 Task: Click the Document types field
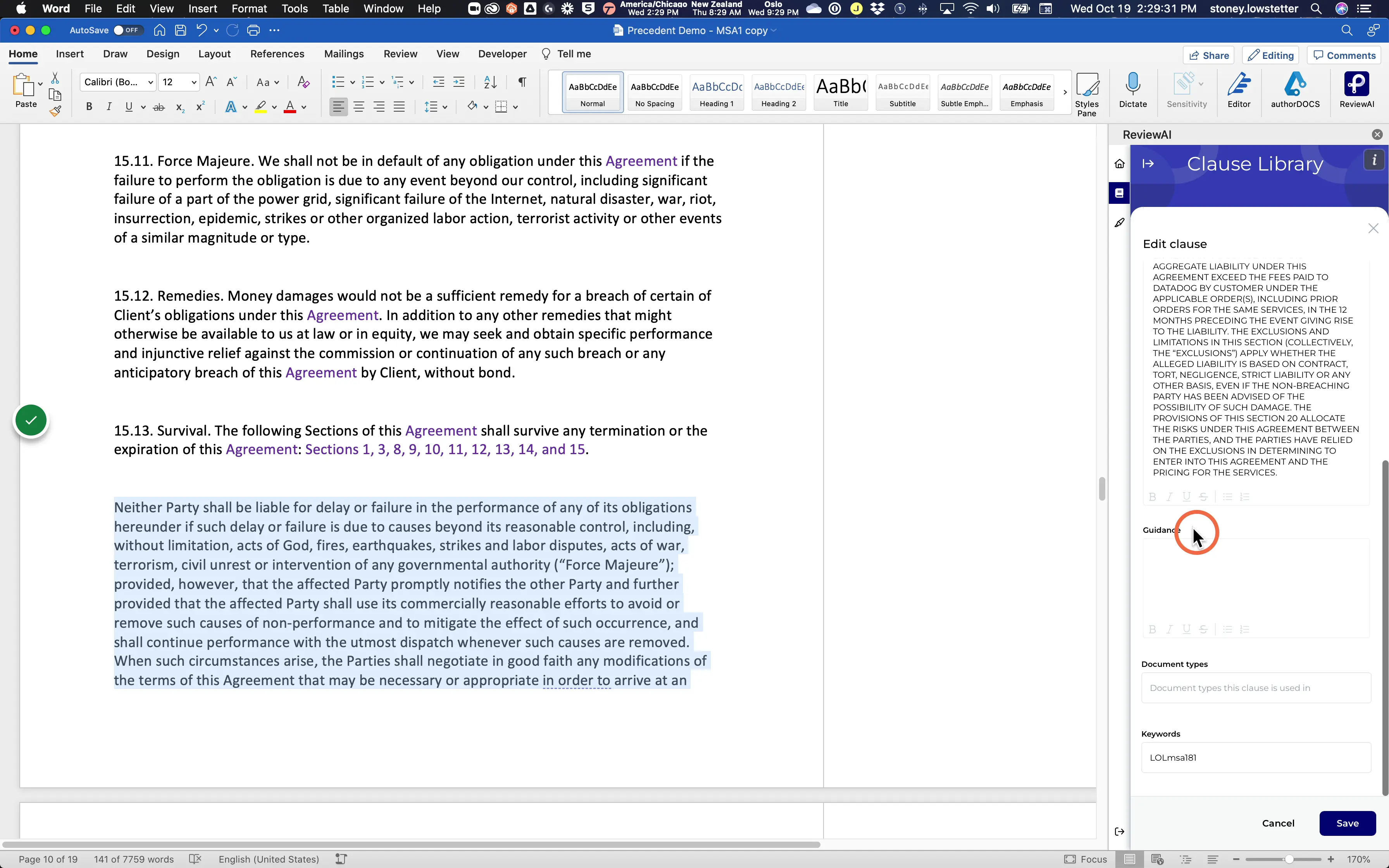(x=1256, y=688)
